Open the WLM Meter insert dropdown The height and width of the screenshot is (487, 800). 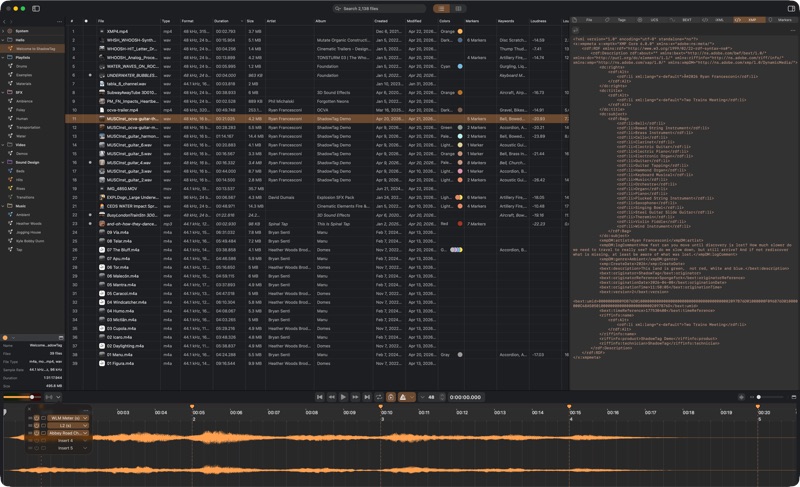point(85,418)
